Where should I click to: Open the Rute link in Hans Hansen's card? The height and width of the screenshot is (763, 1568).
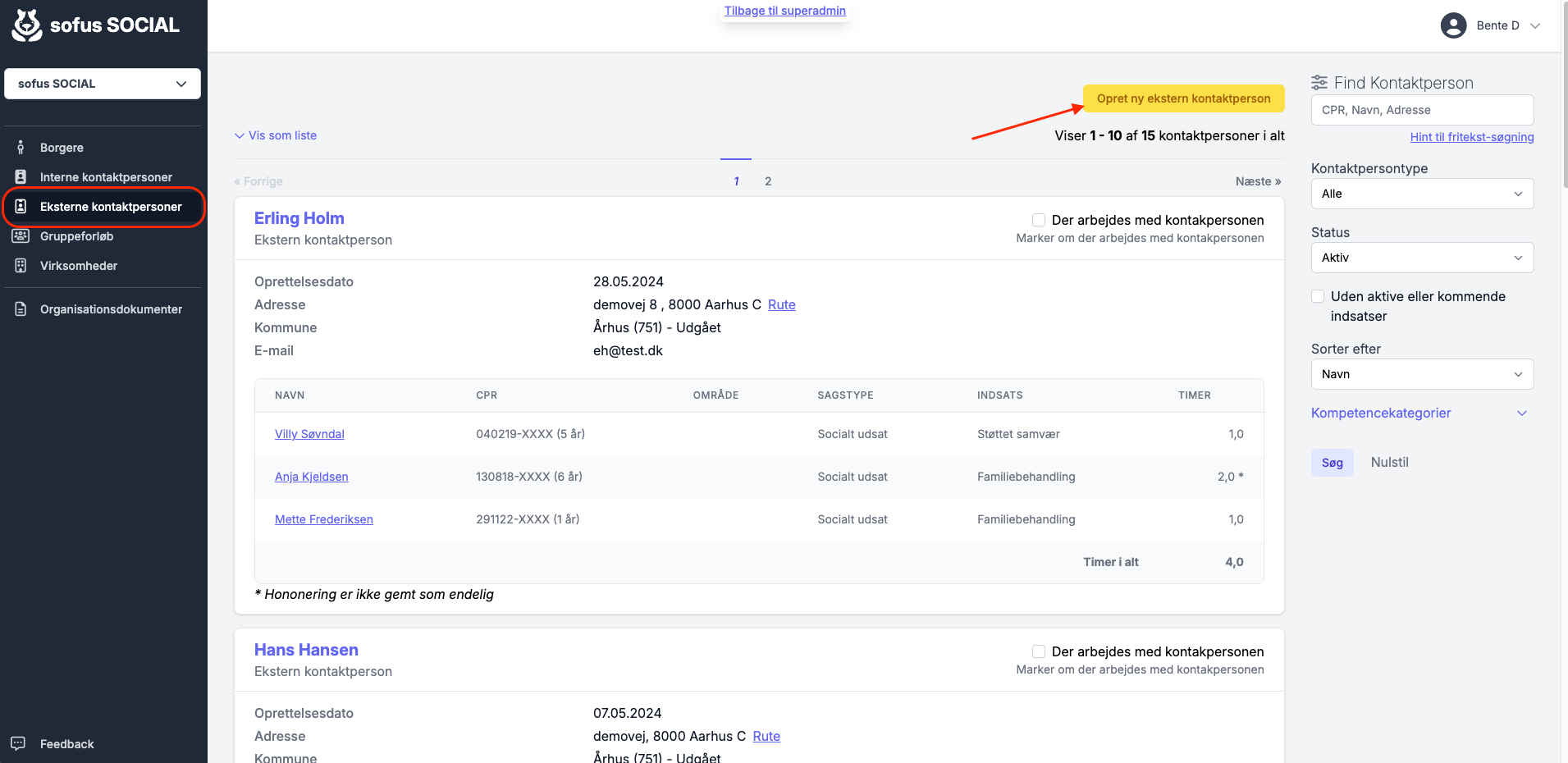point(766,736)
